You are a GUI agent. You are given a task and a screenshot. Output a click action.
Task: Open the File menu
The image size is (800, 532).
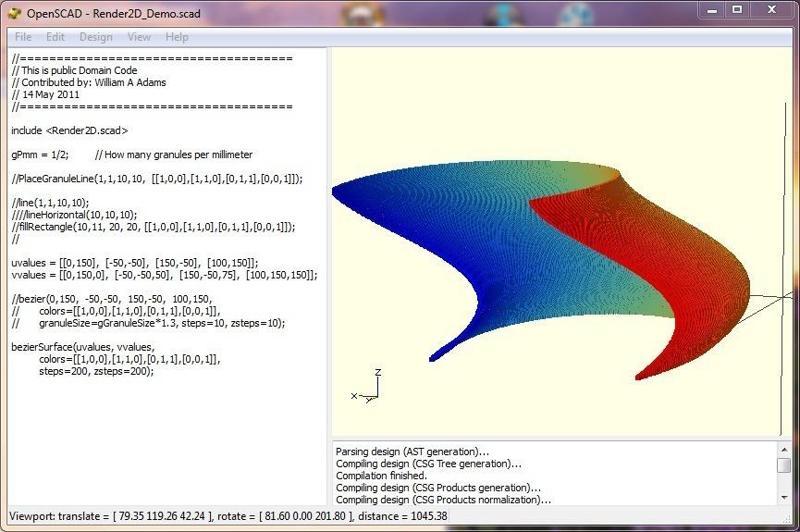(x=23, y=37)
